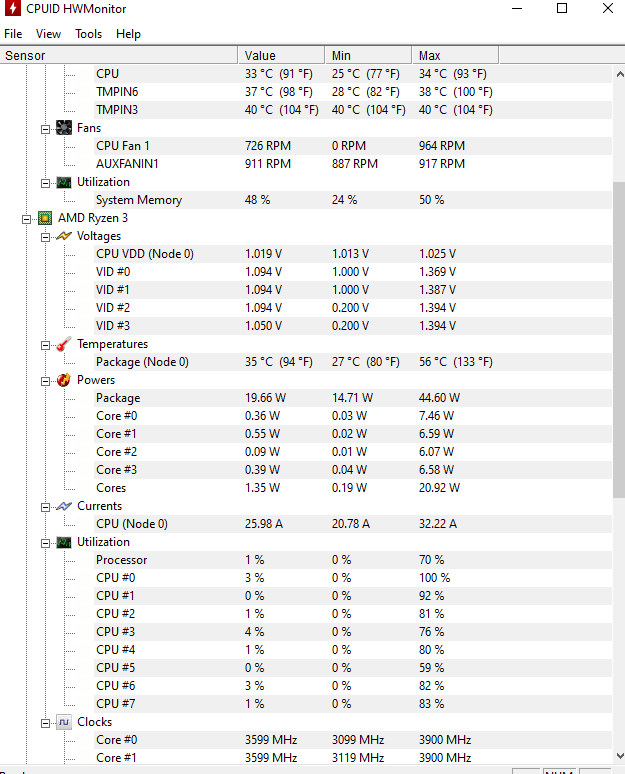Click the fan icon beside Fans
Image resolution: width=625 pixels, height=774 pixels.
click(64, 128)
